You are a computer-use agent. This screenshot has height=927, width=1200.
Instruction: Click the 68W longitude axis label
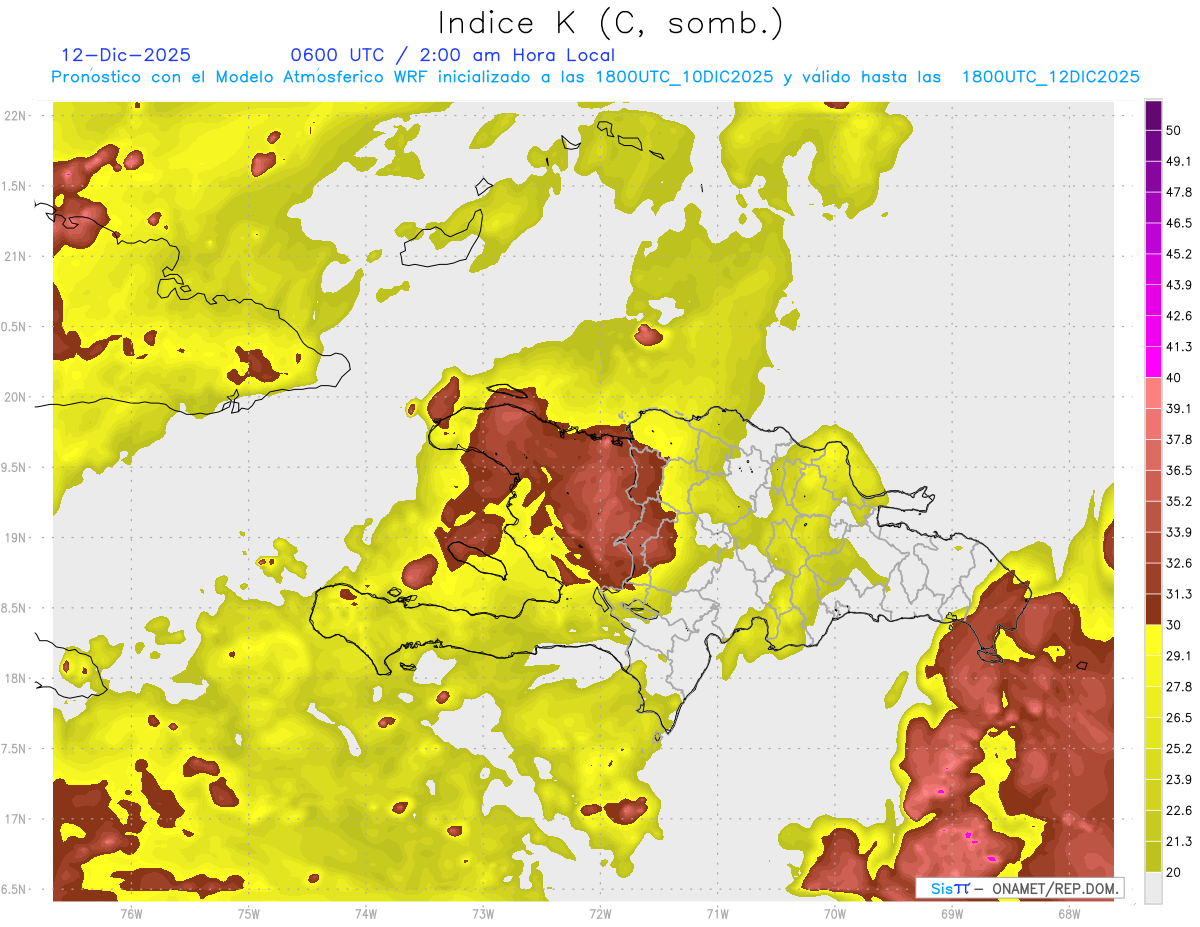pyautogui.click(x=1068, y=914)
